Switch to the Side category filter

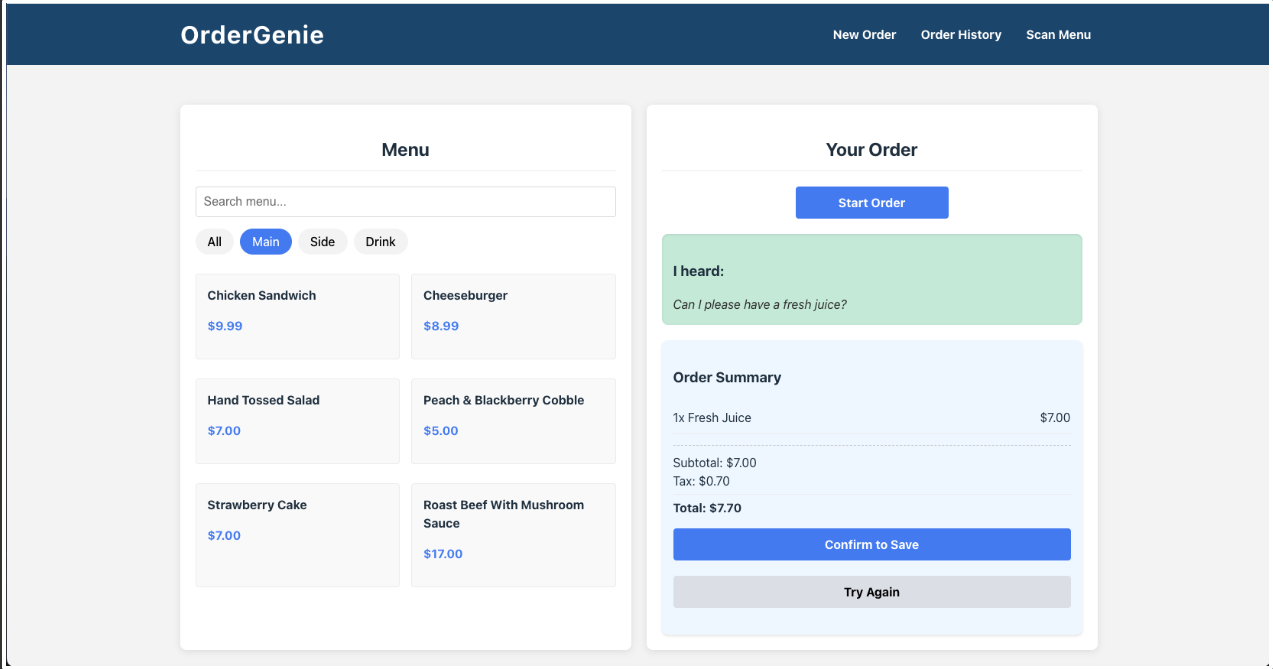click(x=322, y=241)
